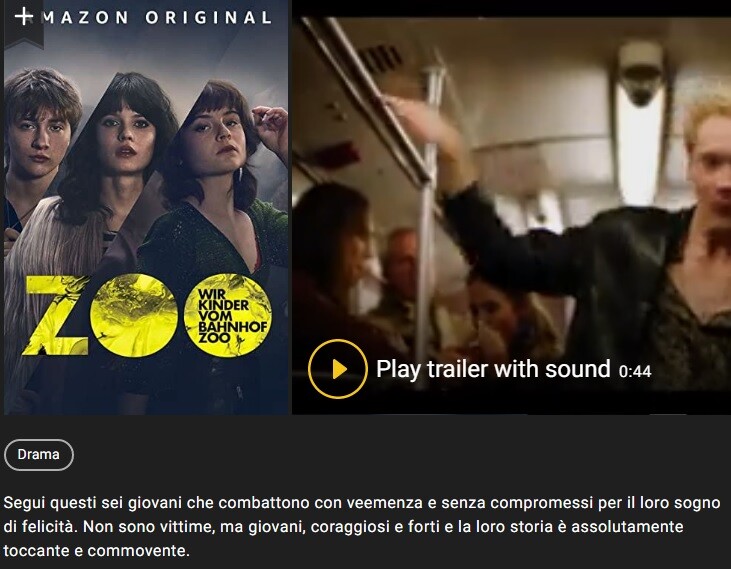Image resolution: width=731 pixels, height=569 pixels.
Task: Open the ZOO series poster via yellow Z
Action: 56,315
